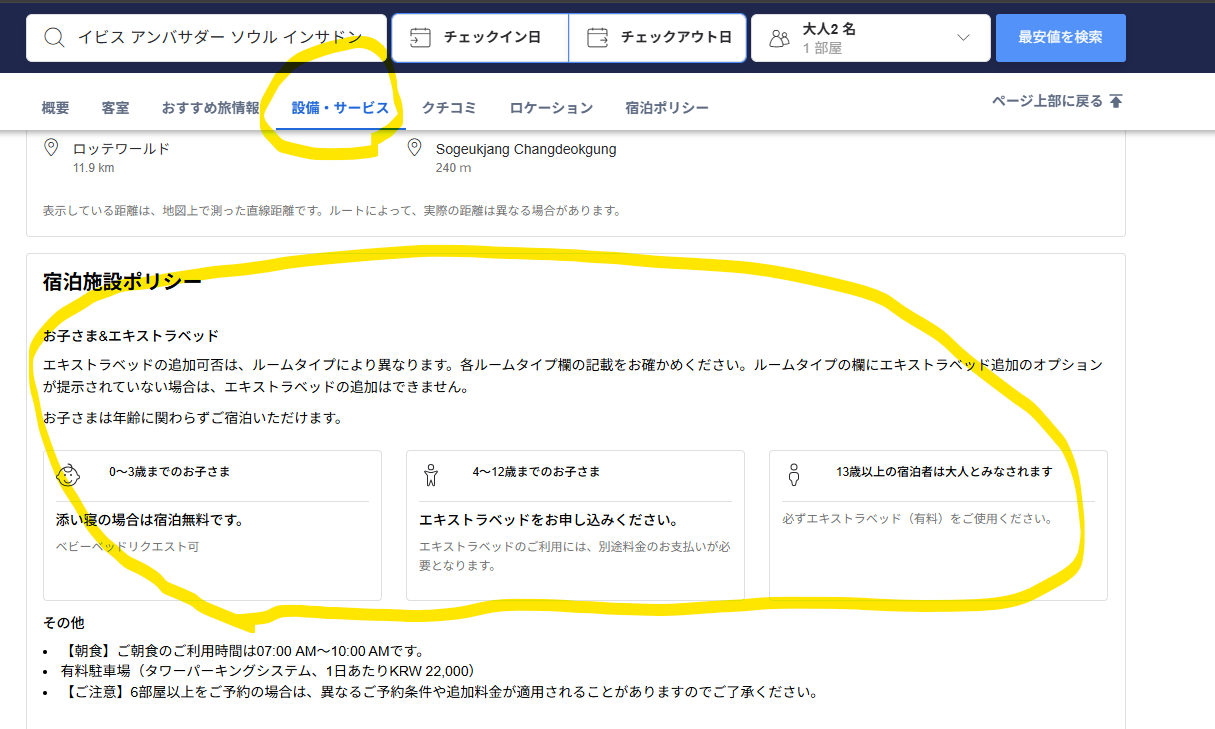Click the Sogeukjang Changdeokgung pin icon

pyautogui.click(x=415, y=148)
